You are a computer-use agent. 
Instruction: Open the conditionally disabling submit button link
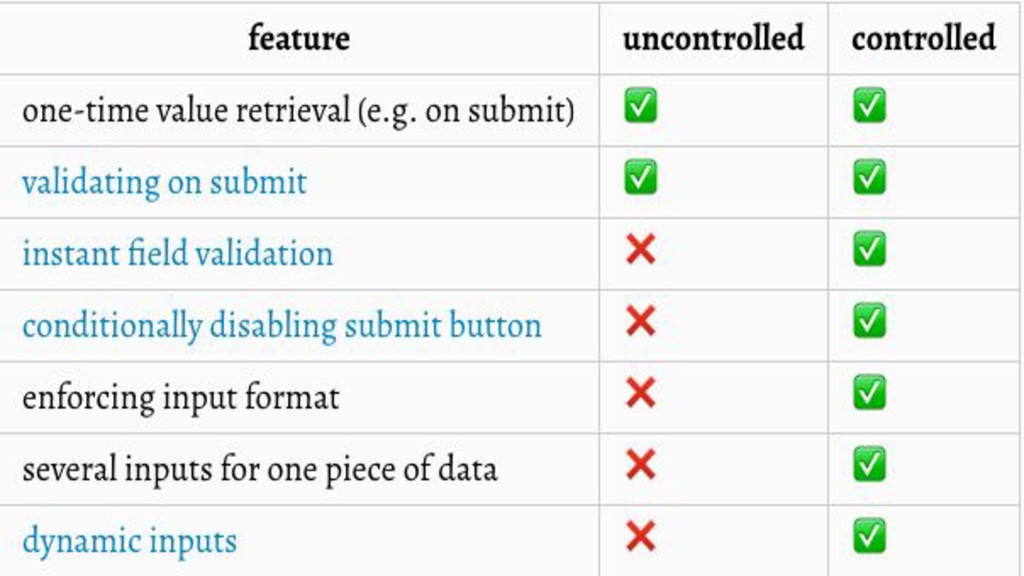pyautogui.click(x=281, y=326)
